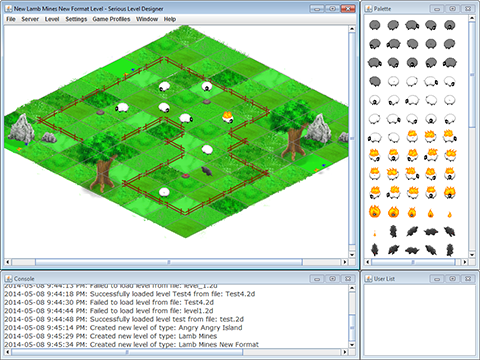The image size is (480, 360).
Task: Click the Palette's scroll-down arrow
Action: [x=472, y=255]
